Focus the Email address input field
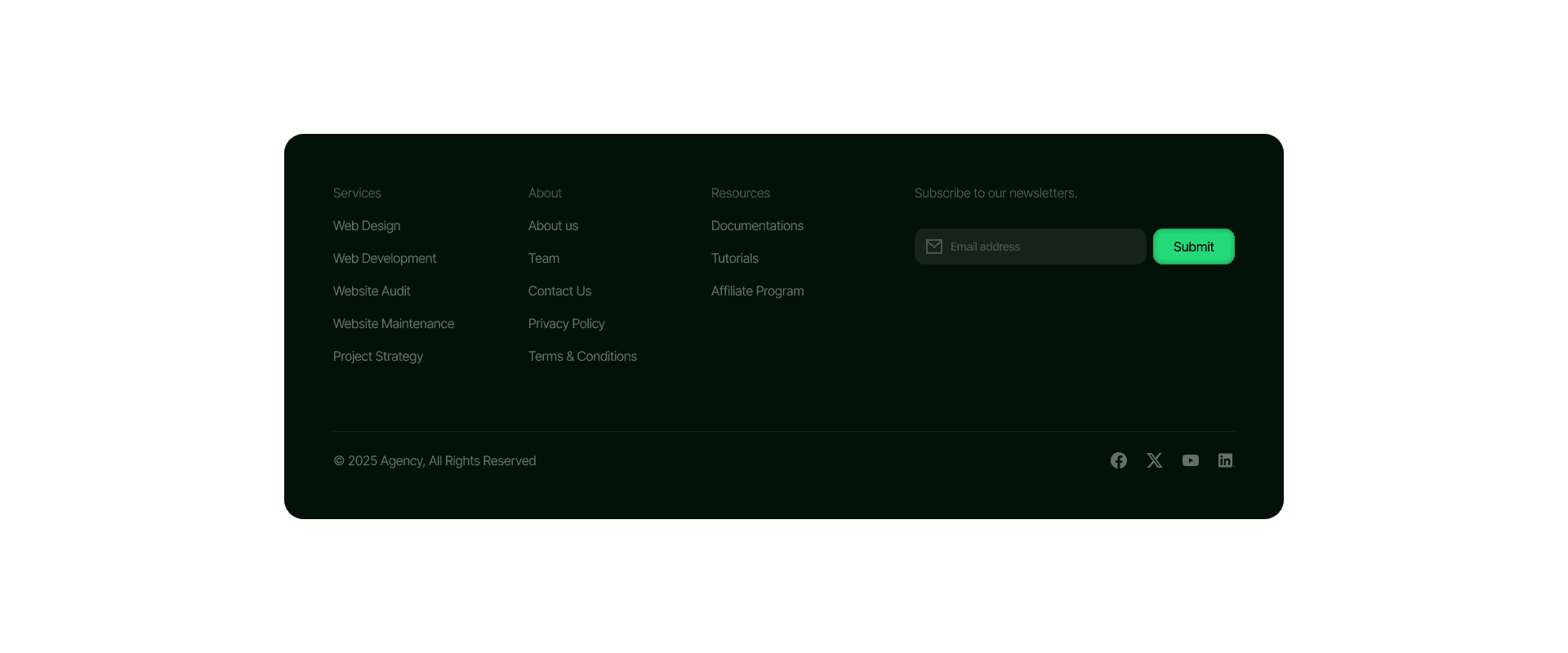This screenshot has height=653, width=1568. (1031, 247)
